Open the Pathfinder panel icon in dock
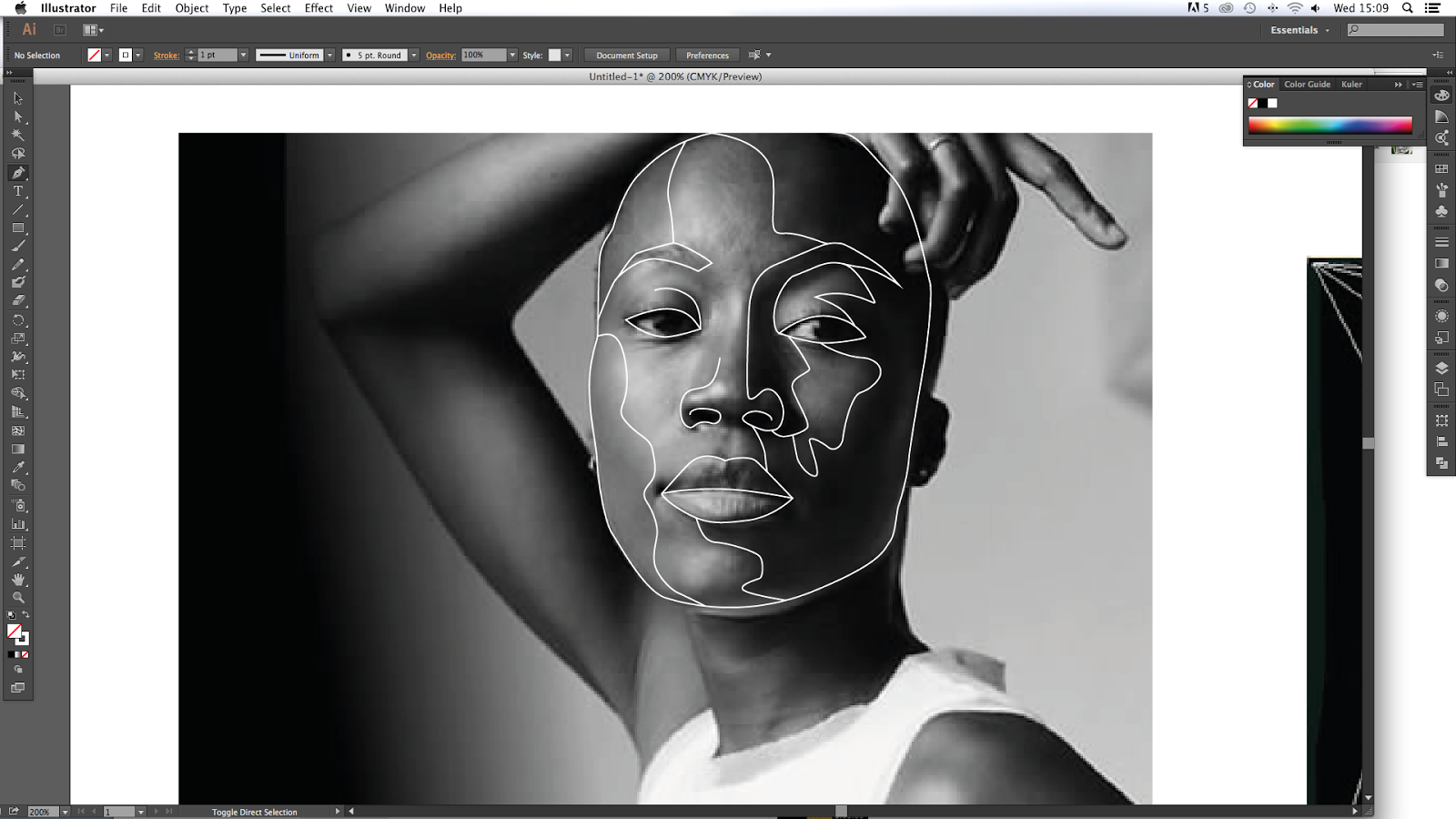 1441,463
